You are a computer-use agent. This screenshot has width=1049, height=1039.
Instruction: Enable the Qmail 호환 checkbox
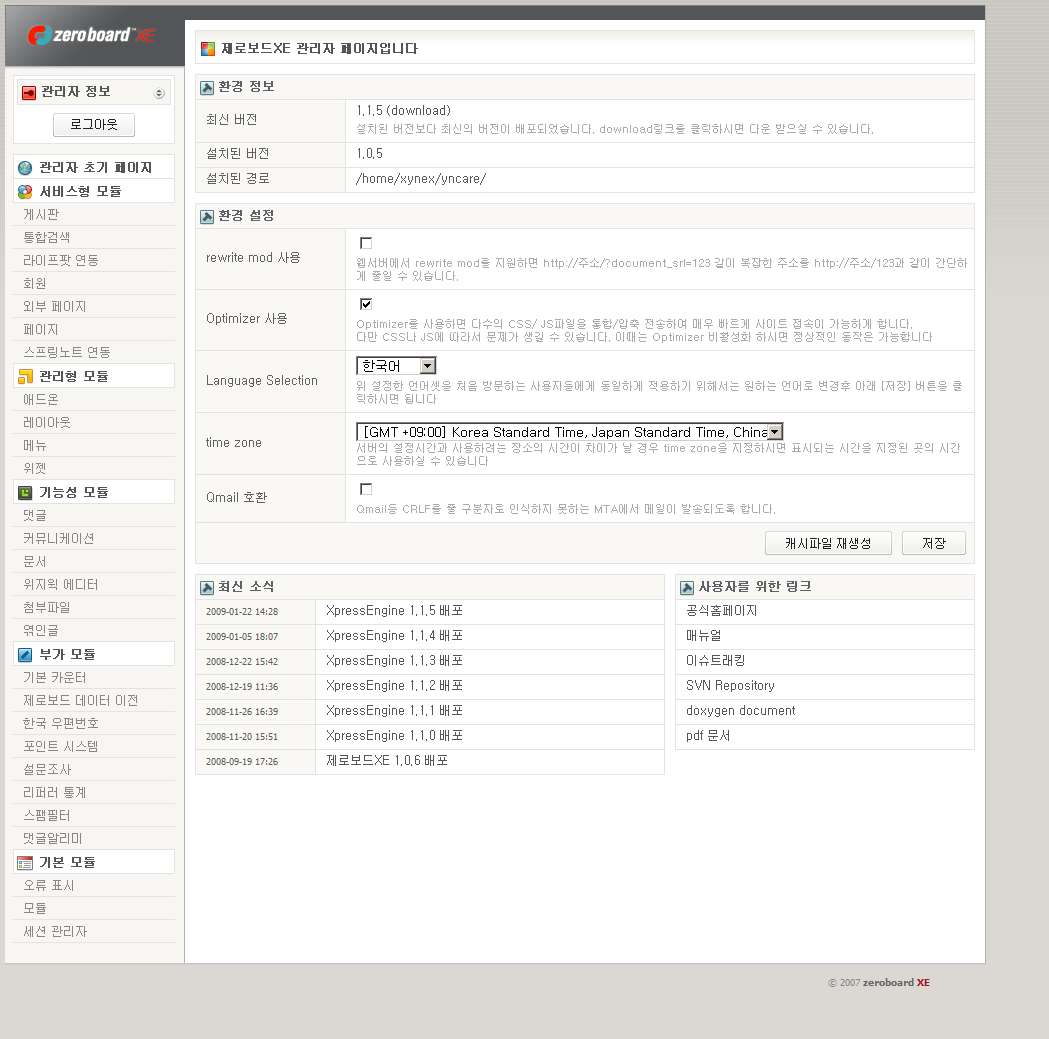point(366,489)
